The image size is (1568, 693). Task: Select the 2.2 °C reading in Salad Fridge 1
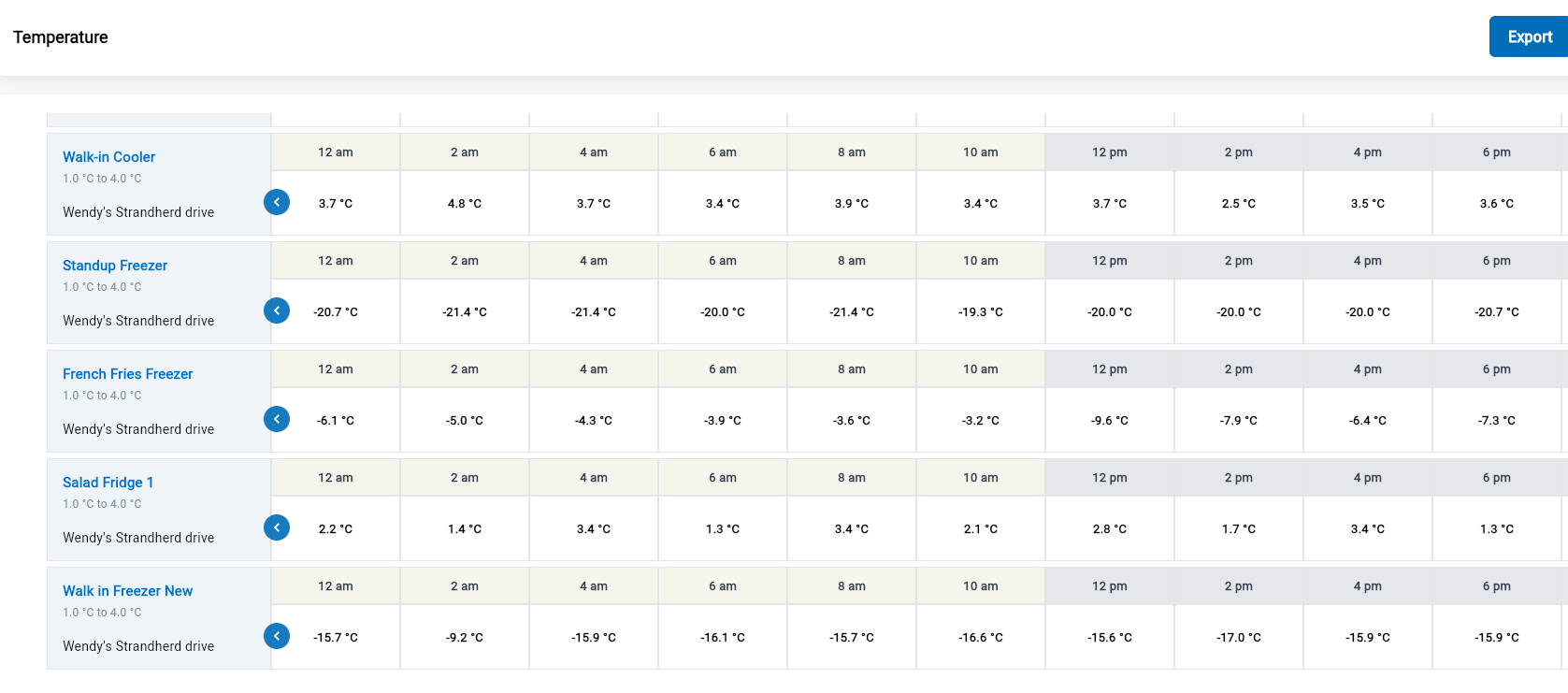click(x=336, y=528)
